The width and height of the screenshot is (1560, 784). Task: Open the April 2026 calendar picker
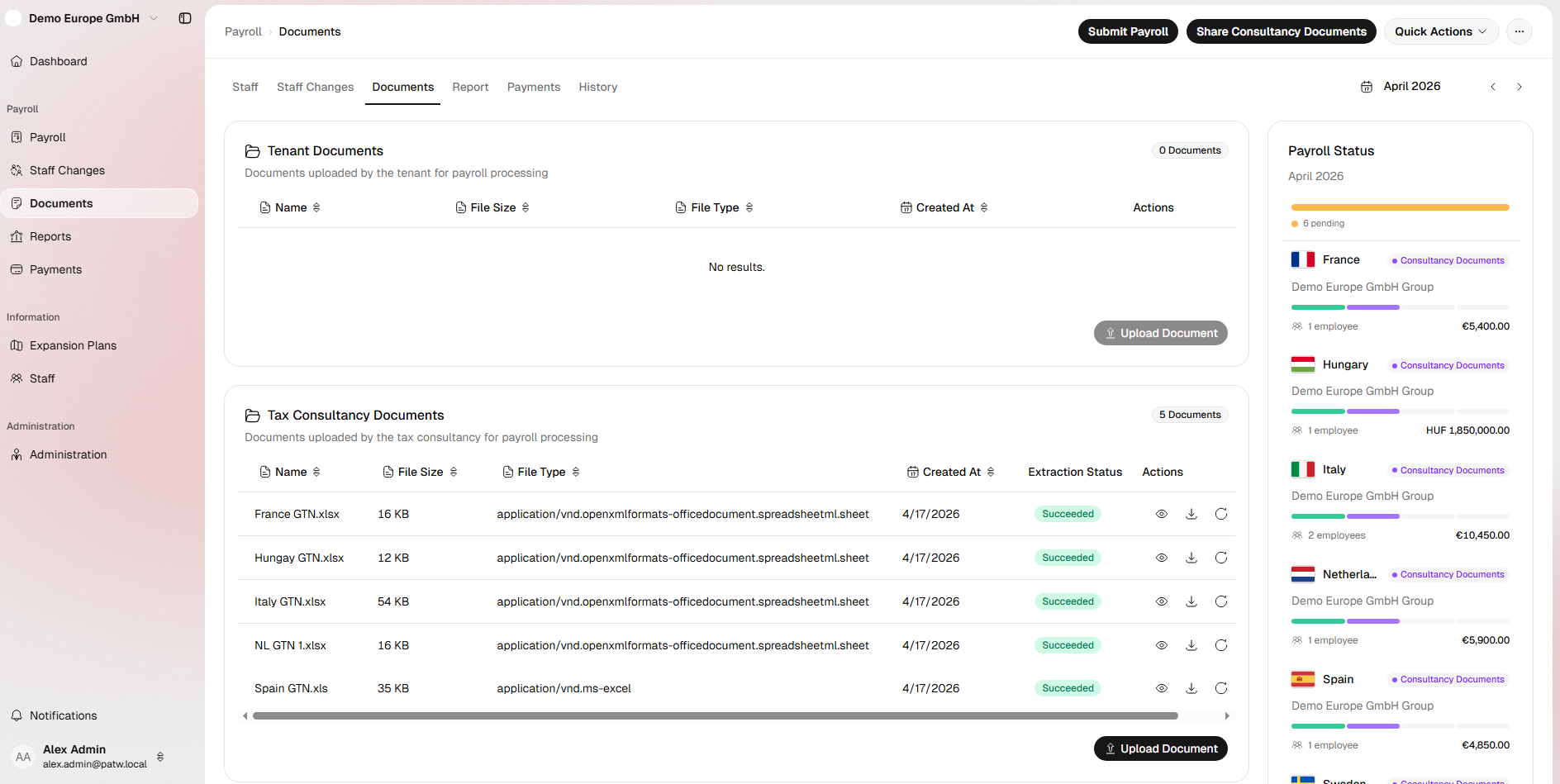point(1401,87)
